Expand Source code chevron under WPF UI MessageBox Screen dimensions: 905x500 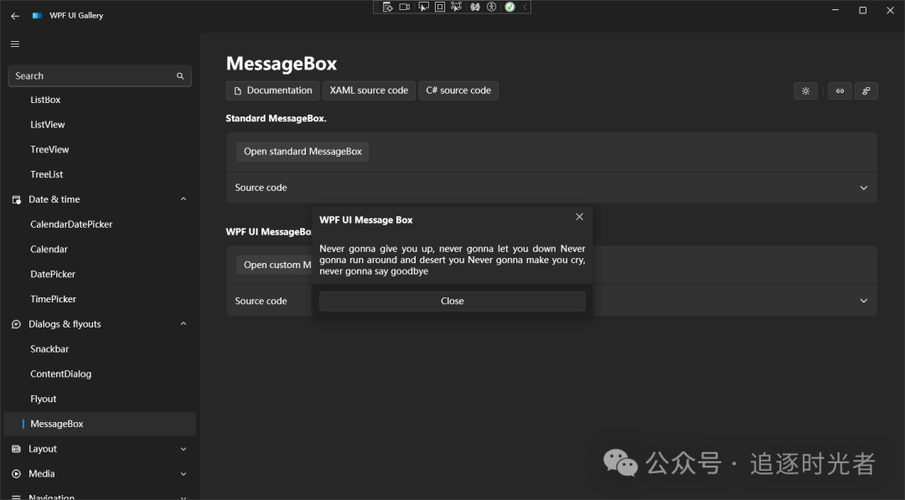point(864,300)
